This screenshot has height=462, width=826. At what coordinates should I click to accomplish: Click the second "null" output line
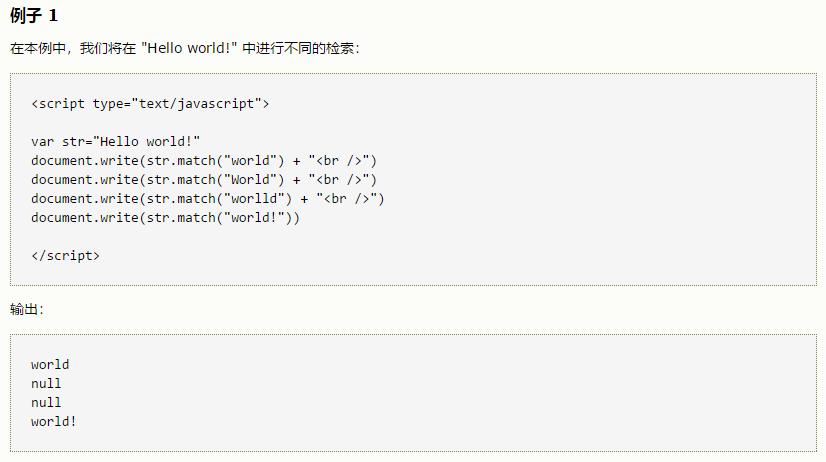click(46, 402)
